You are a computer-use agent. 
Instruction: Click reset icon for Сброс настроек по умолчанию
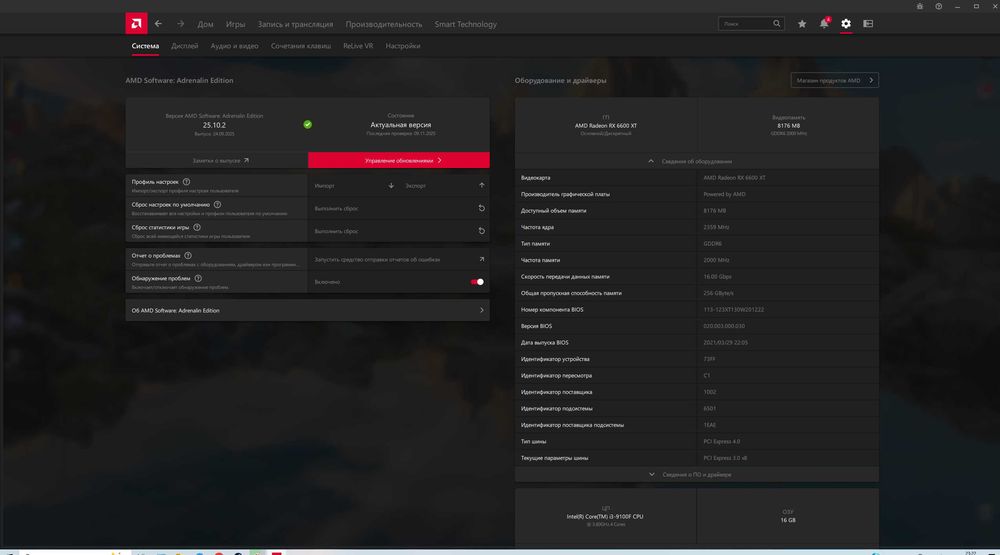click(481, 208)
